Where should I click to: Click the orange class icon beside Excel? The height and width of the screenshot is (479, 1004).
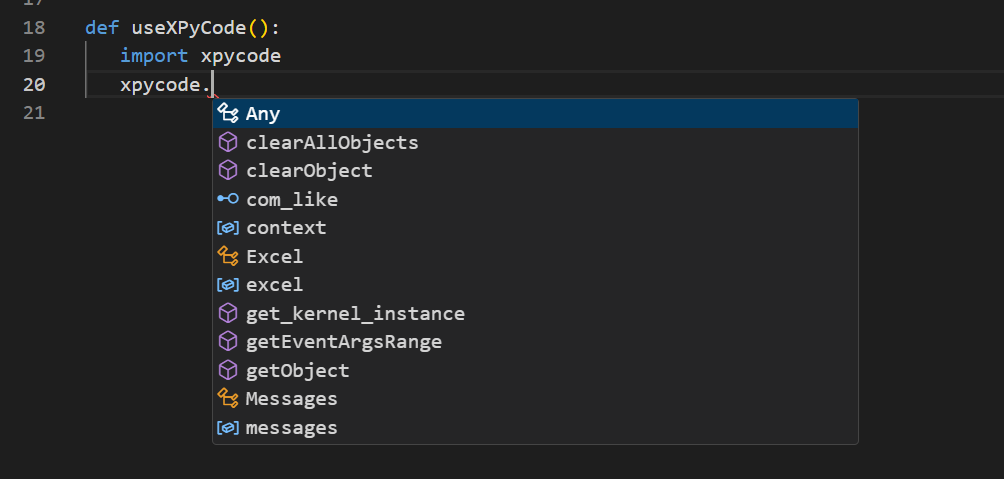click(x=228, y=256)
